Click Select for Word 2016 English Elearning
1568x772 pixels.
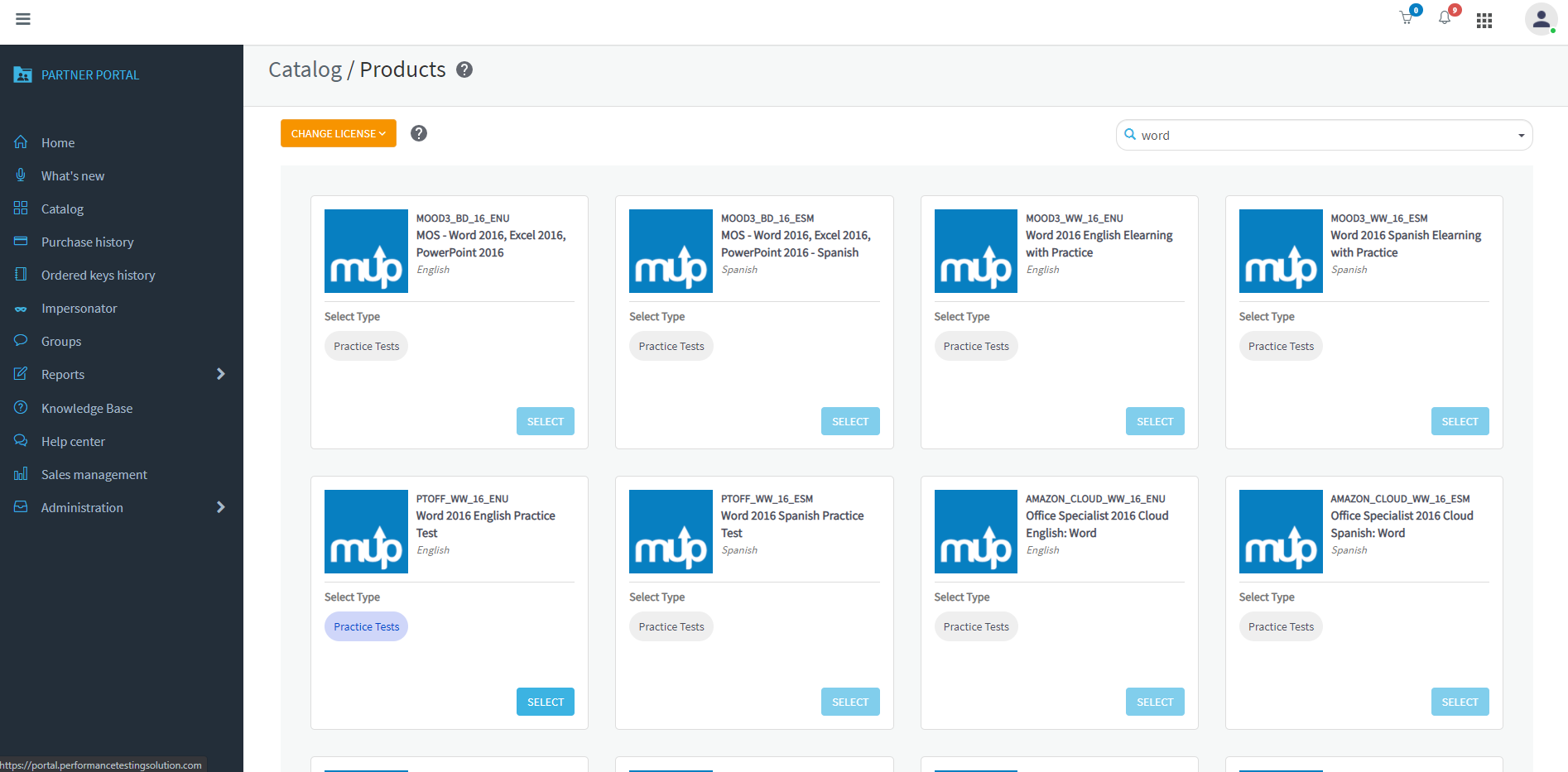click(1155, 421)
